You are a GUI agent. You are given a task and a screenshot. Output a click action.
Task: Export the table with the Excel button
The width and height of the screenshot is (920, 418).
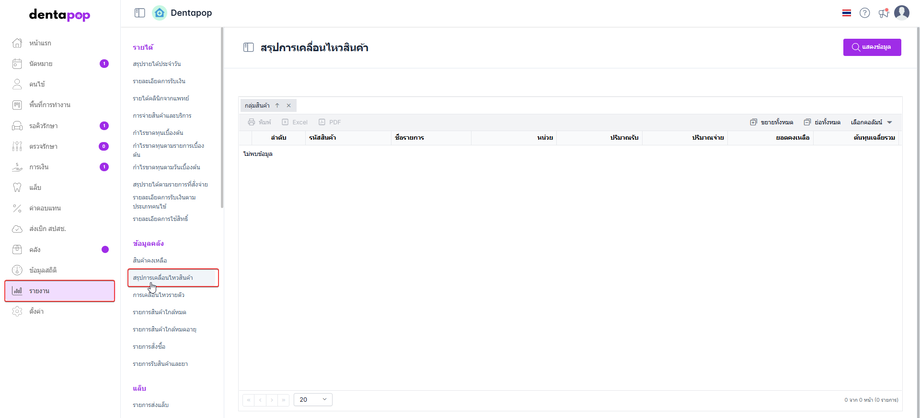(294, 122)
